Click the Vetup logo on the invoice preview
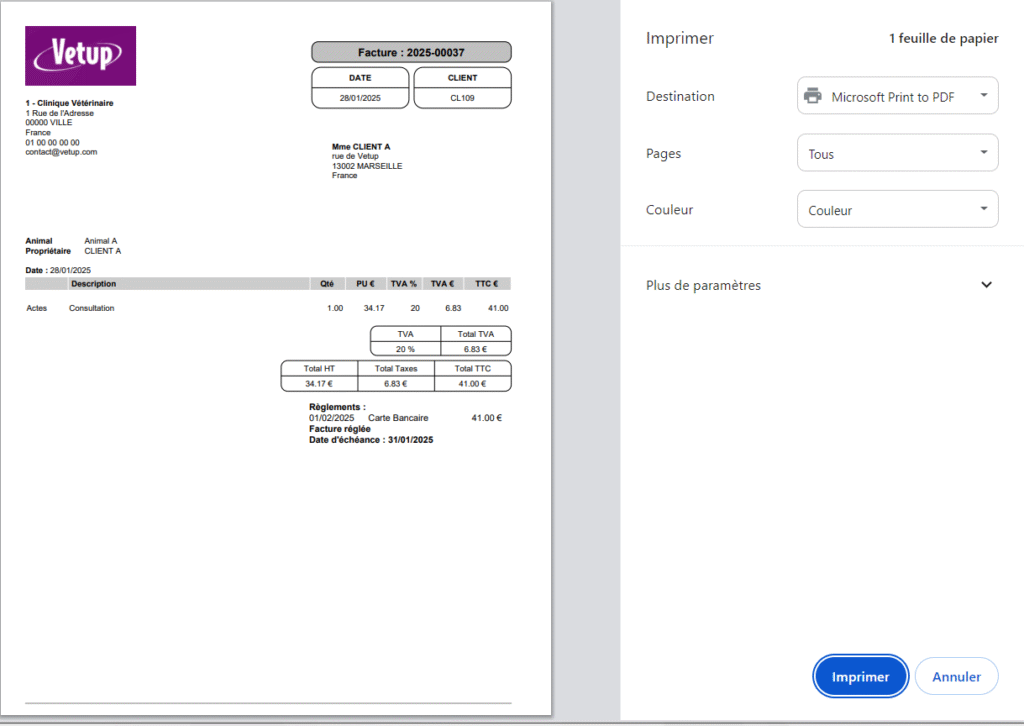Image resolution: width=1024 pixels, height=726 pixels. coord(80,56)
